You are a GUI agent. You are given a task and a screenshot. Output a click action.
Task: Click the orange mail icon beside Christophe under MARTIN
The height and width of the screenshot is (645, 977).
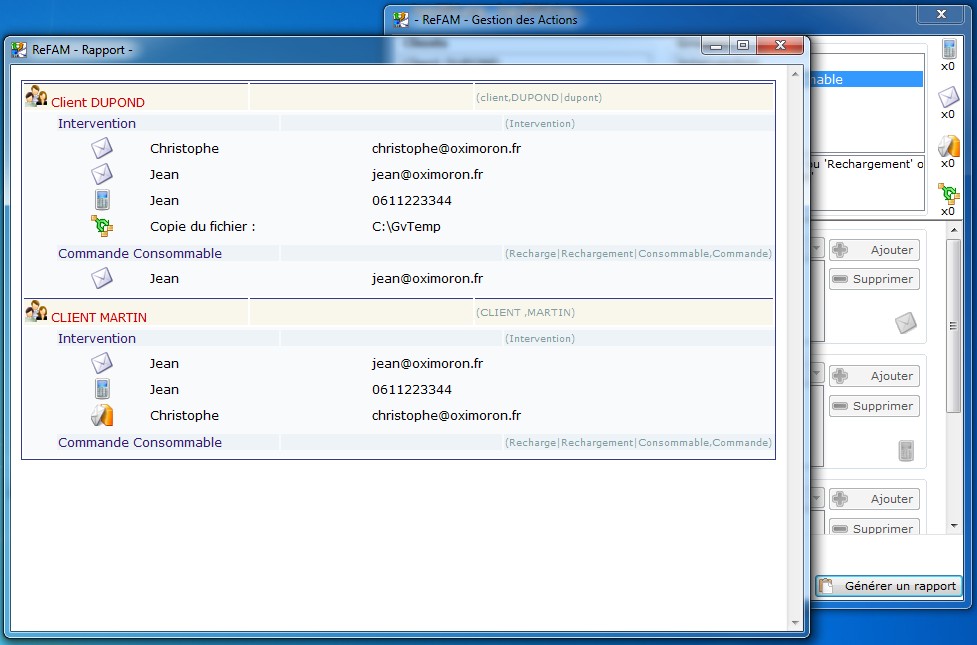102,415
